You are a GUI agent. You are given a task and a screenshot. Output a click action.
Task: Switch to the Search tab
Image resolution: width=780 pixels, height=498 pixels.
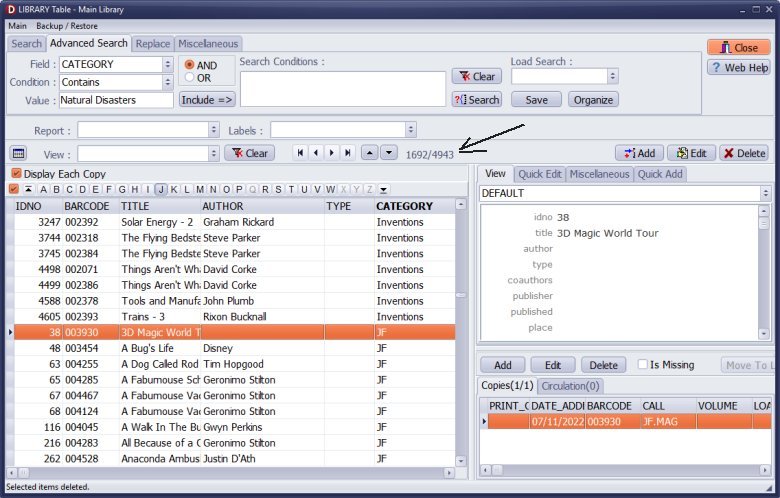(26, 44)
